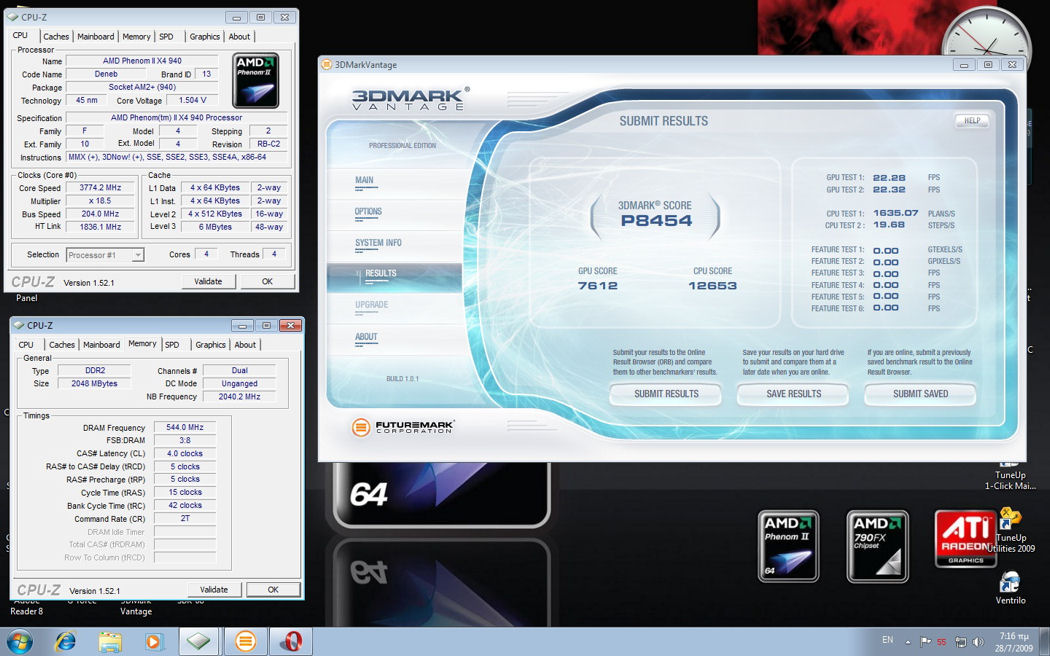Click the EN language indicator
Screen dimensions: 1050x656
tap(887, 641)
